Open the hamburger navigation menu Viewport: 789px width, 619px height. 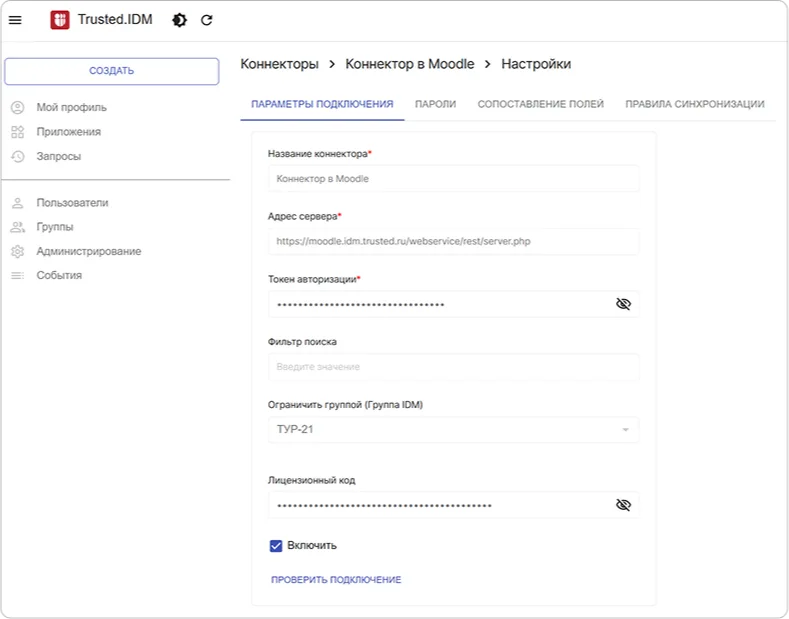(x=15, y=20)
